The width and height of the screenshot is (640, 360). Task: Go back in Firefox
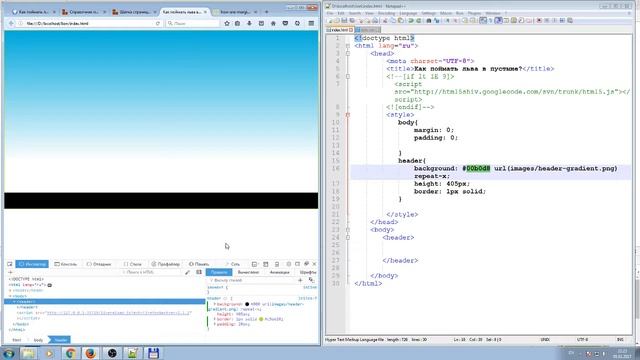point(11,24)
